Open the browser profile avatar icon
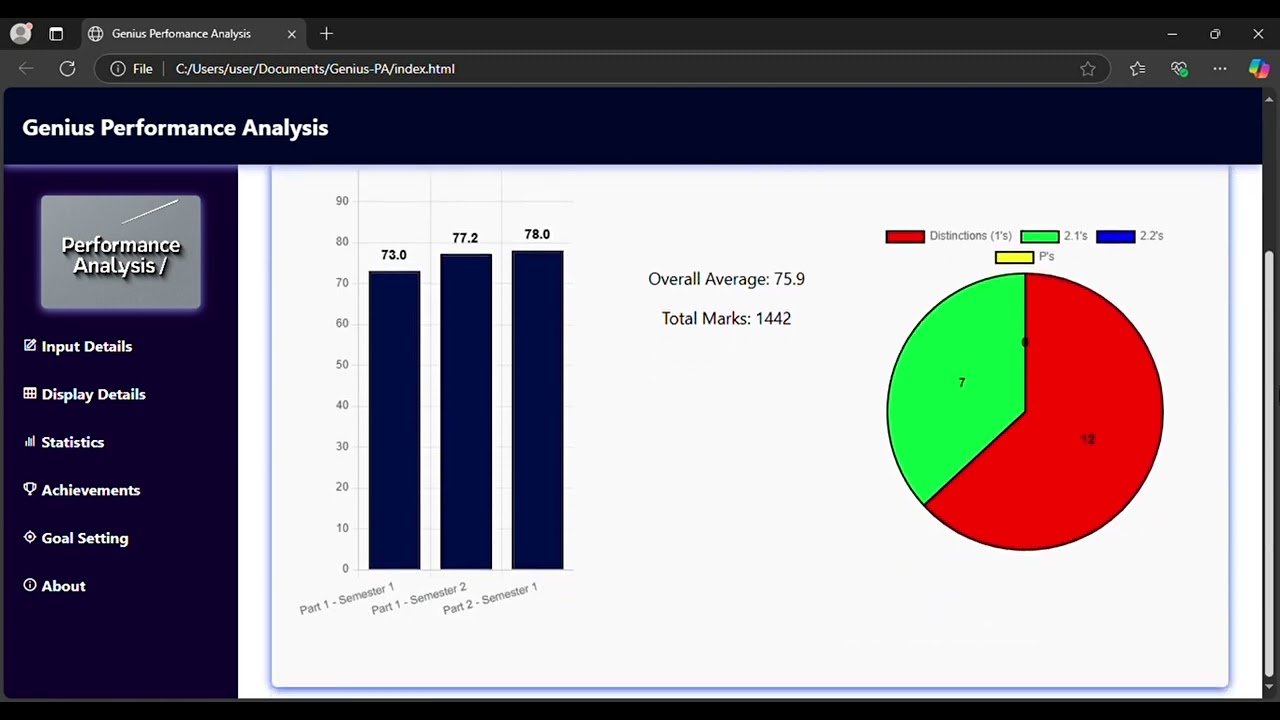This screenshot has height=720, width=1280. click(x=21, y=33)
